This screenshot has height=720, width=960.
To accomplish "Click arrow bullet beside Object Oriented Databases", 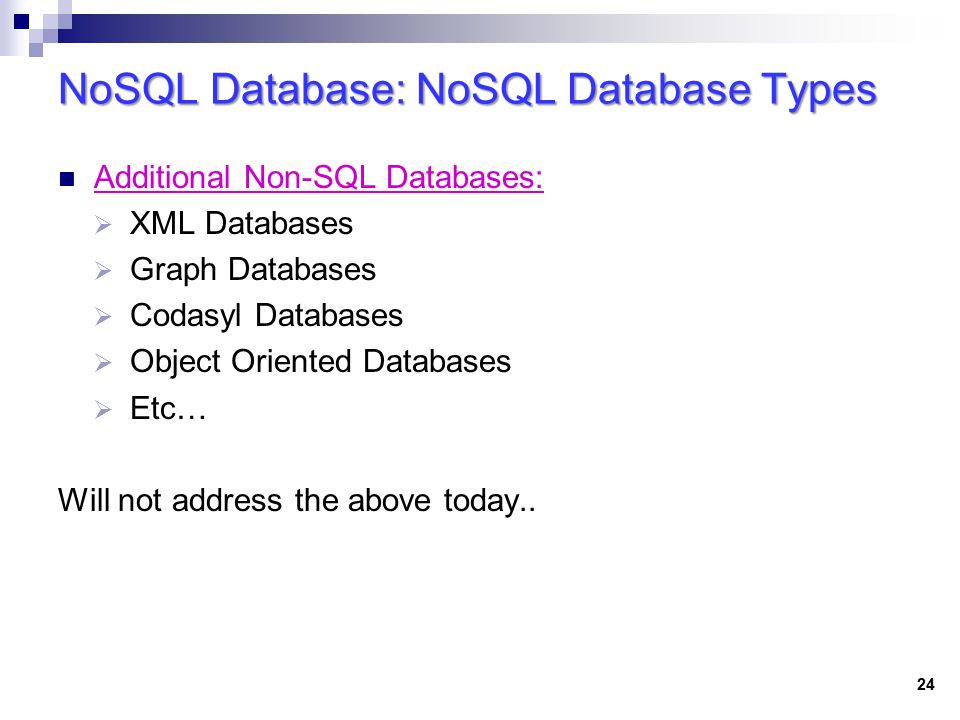I will (x=103, y=363).
